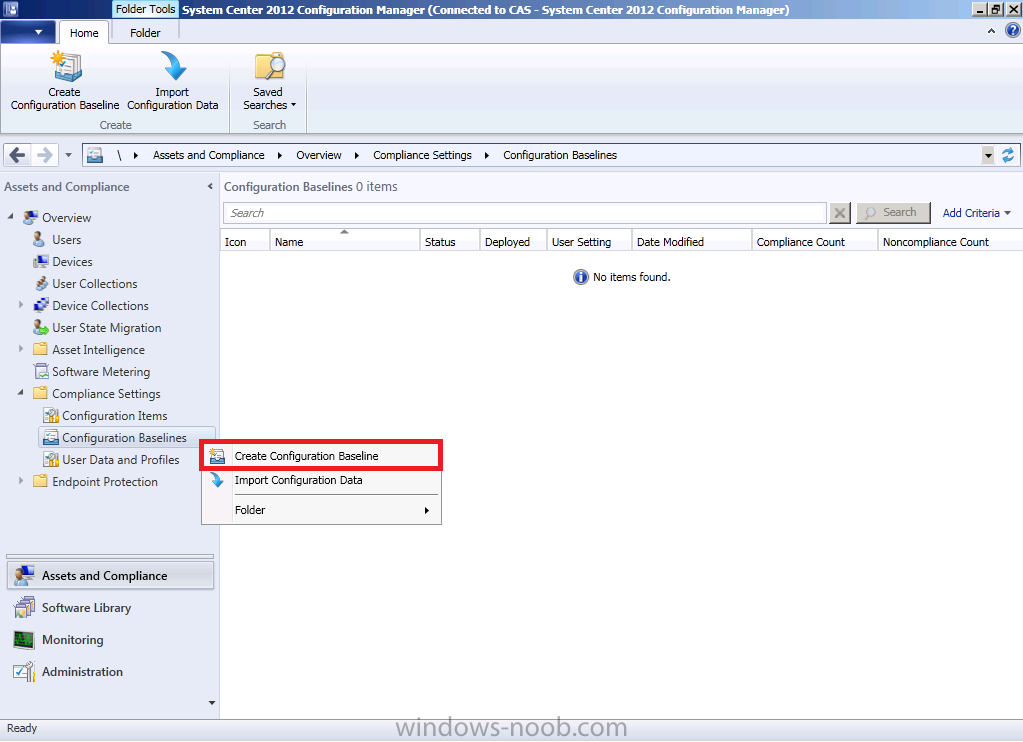Viewport: 1023px width, 742px height.
Task: Click Compliance Settings in the breadcrumb
Action: click(422, 155)
